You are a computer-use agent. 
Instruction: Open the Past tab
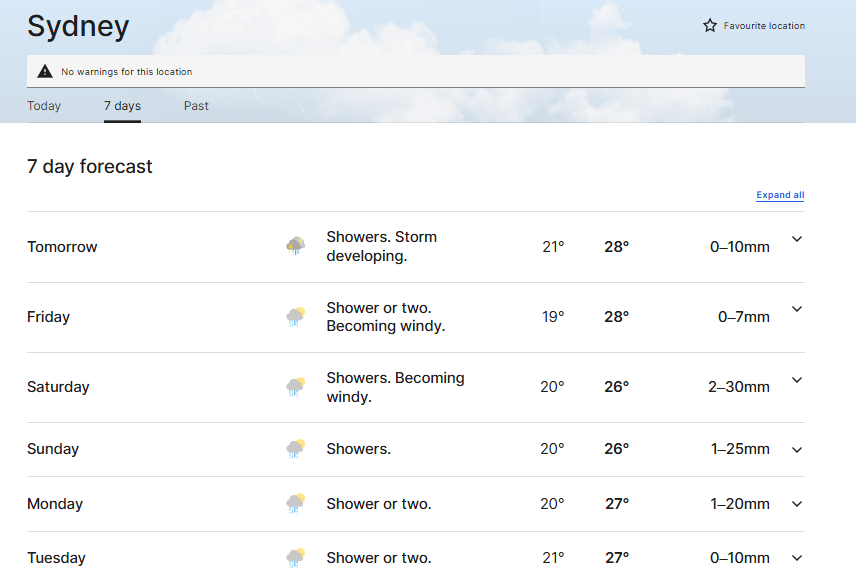click(x=196, y=106)
